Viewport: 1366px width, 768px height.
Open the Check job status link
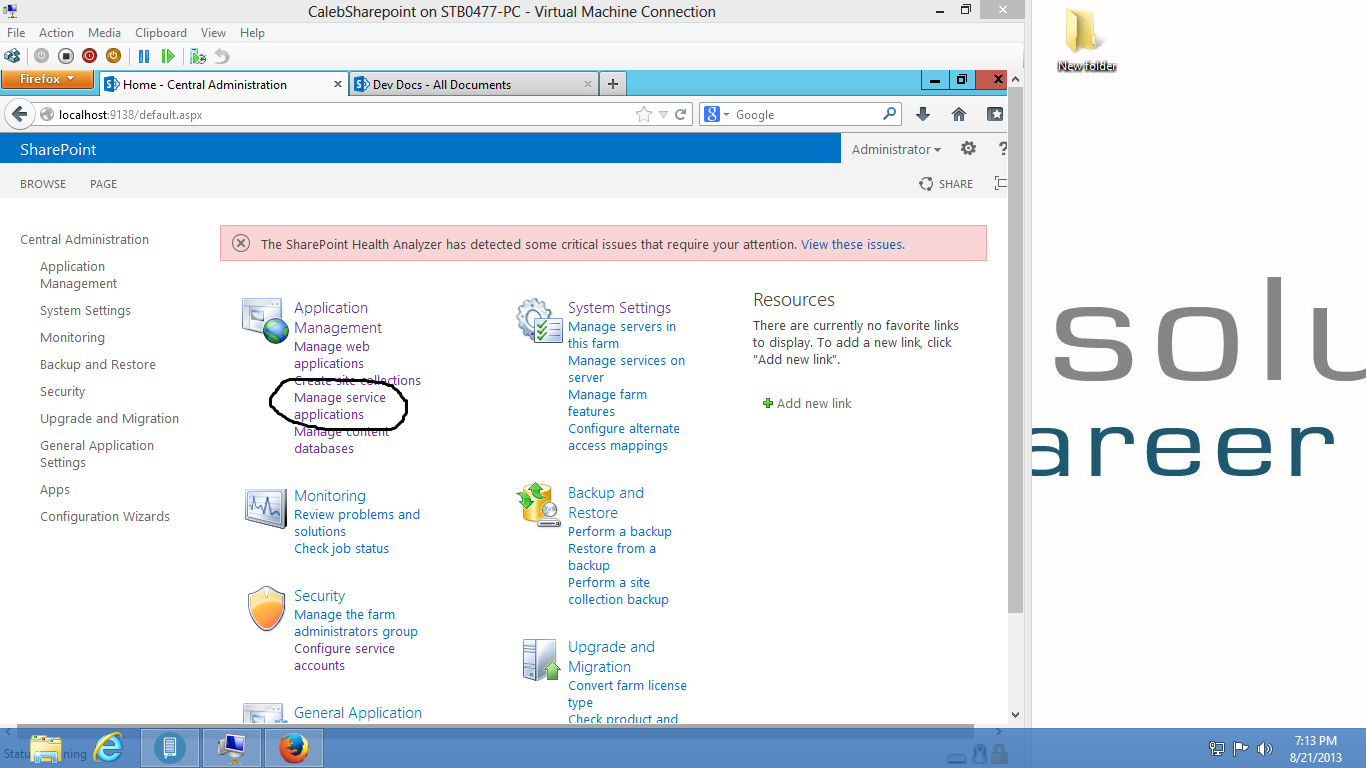341,549
